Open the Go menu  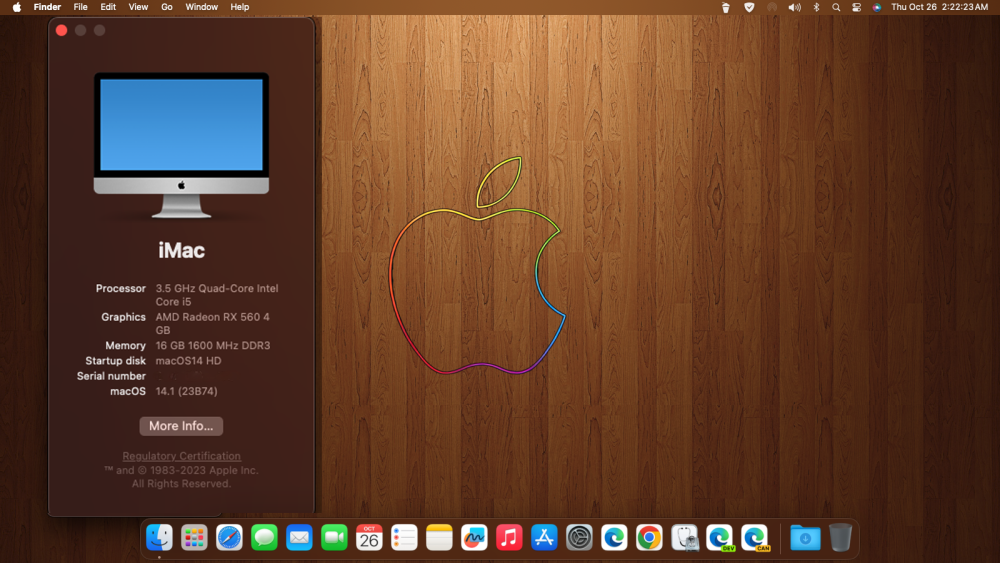tap(166, 7)
